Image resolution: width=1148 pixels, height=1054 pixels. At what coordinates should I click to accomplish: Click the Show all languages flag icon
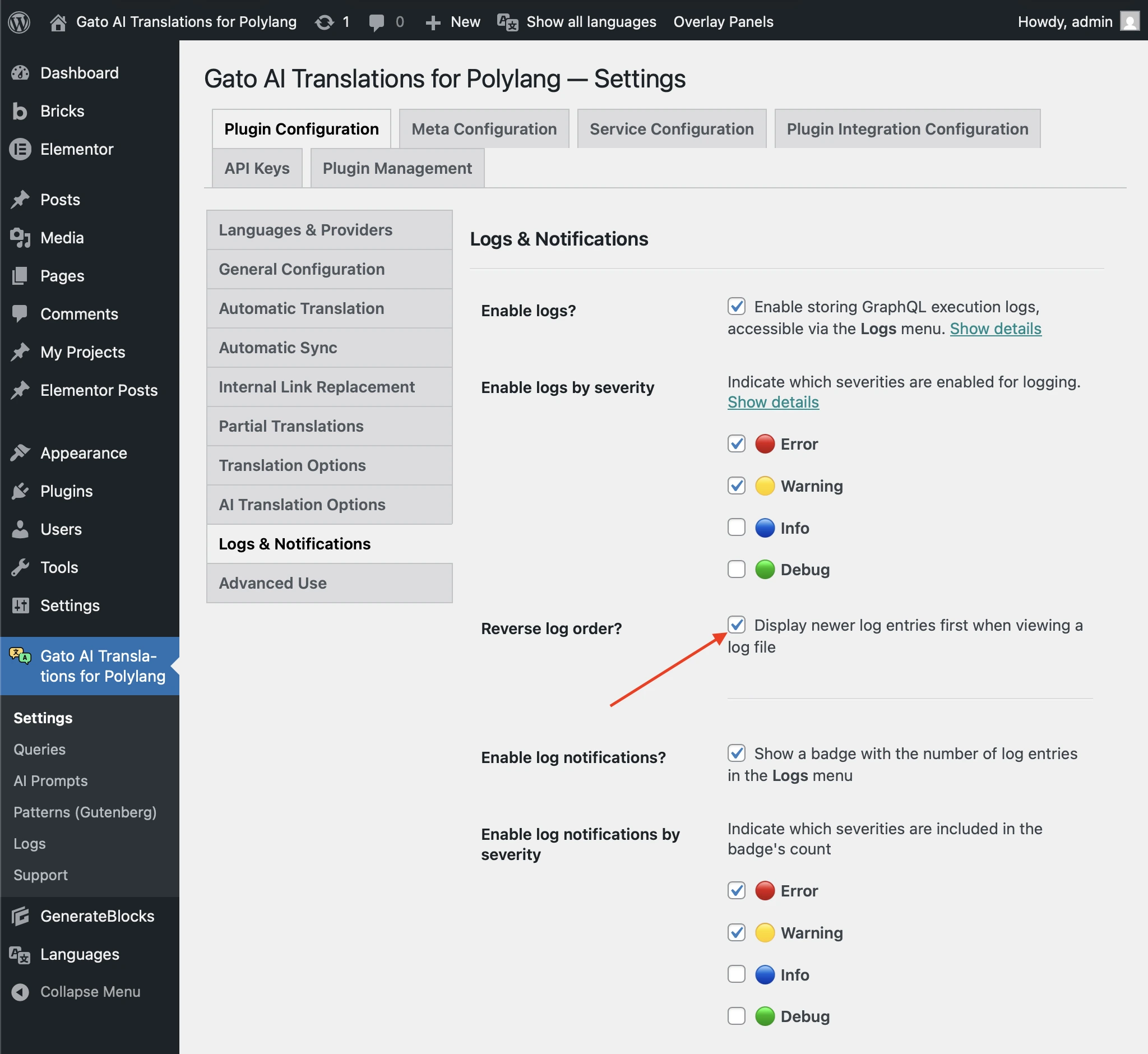[x=508, y=21]
